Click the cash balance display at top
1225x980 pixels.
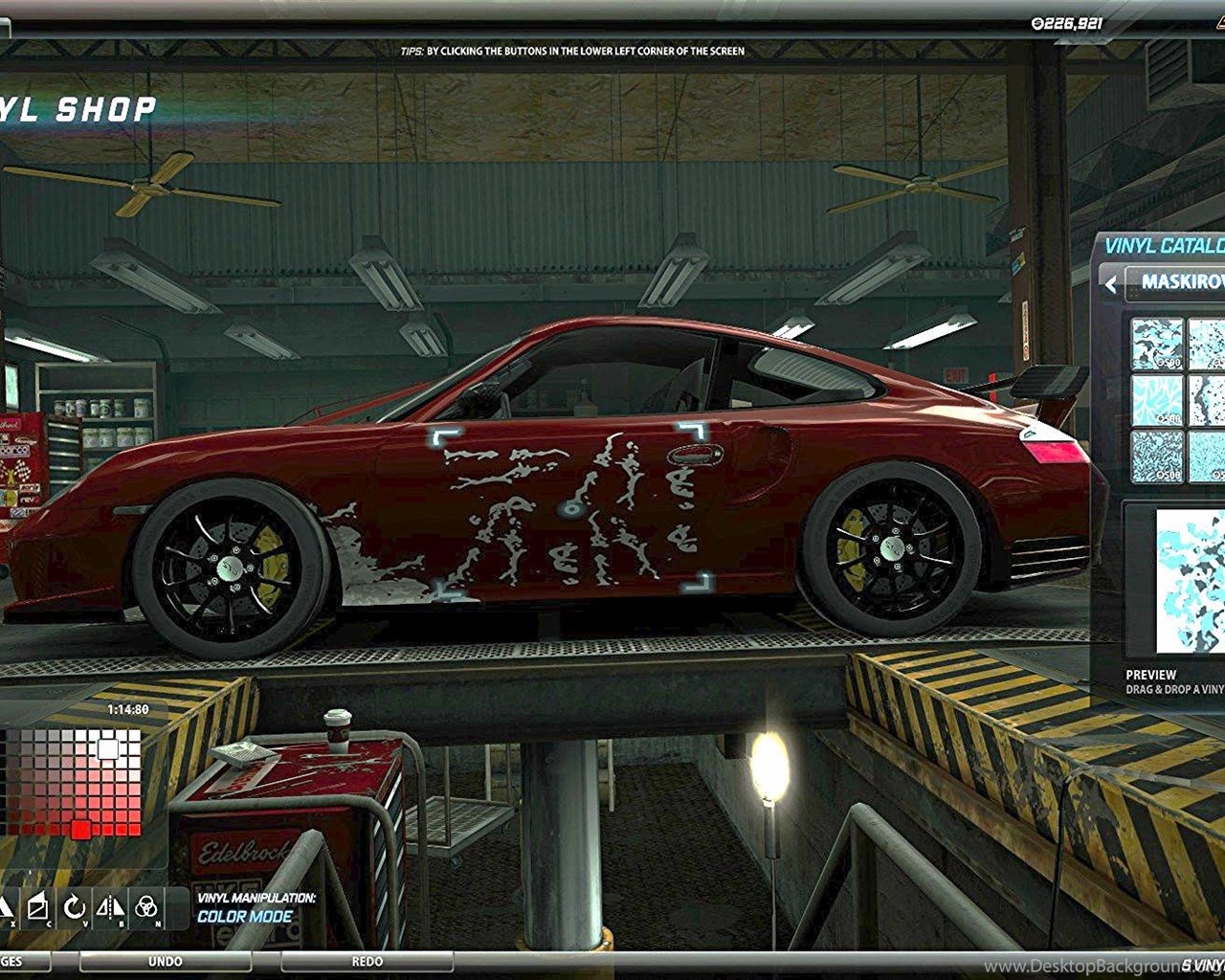pos(1066,23)
